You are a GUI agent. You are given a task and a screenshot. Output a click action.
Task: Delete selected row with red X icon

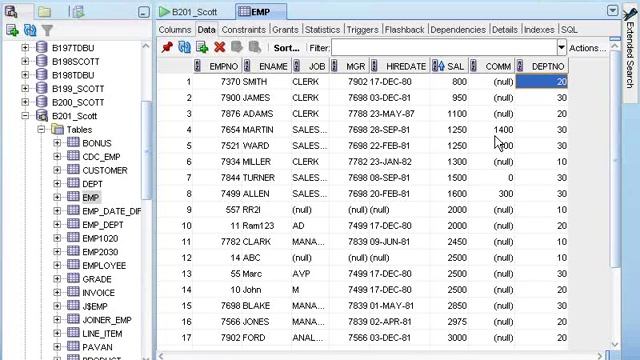coord(220,47)
